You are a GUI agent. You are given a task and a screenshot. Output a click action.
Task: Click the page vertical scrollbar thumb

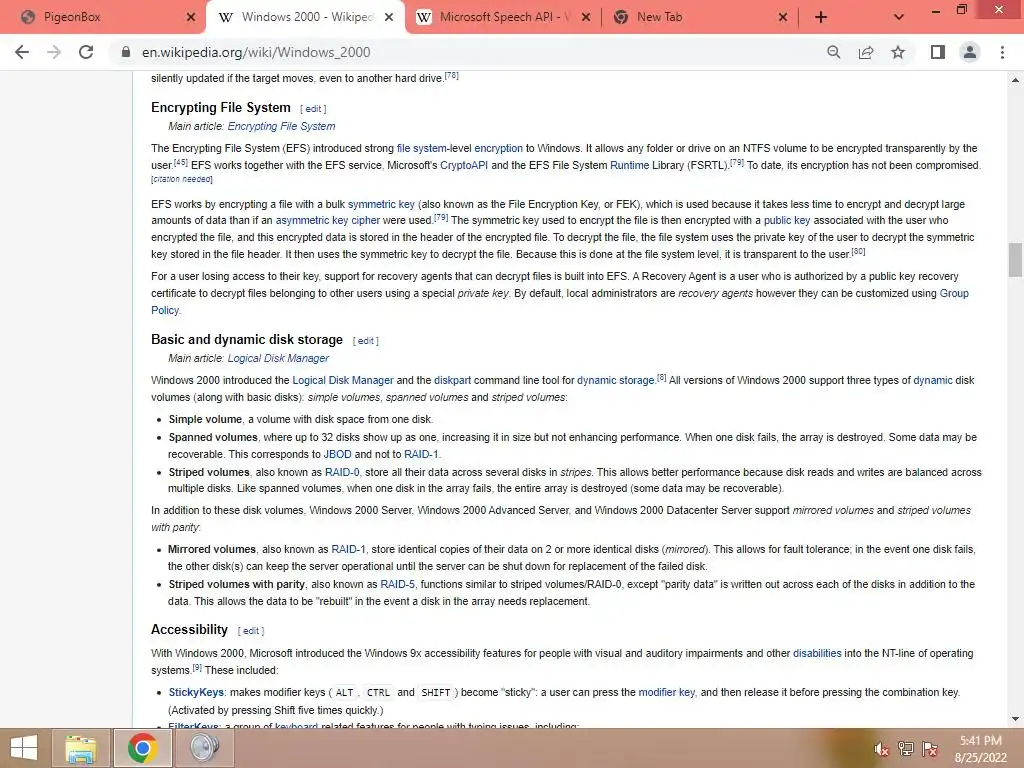[x=1016, y=260]
